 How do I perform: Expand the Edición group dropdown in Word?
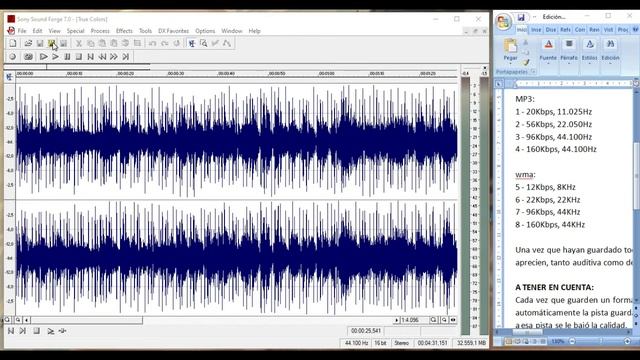611,52
